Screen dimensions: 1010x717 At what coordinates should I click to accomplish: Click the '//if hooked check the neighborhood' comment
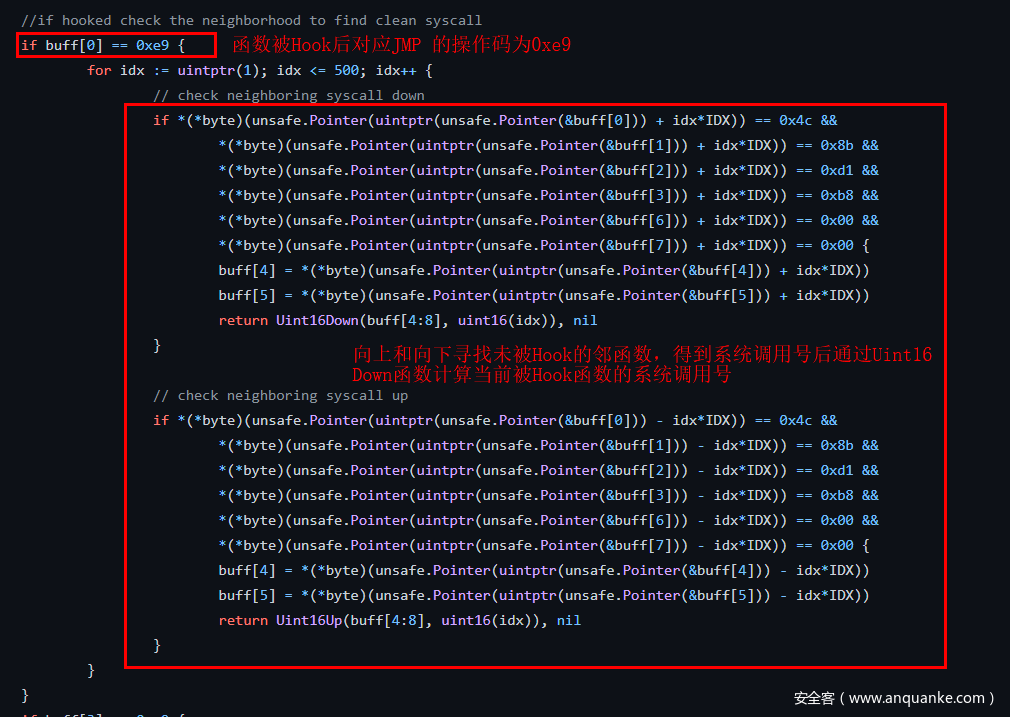pos(251,20)
